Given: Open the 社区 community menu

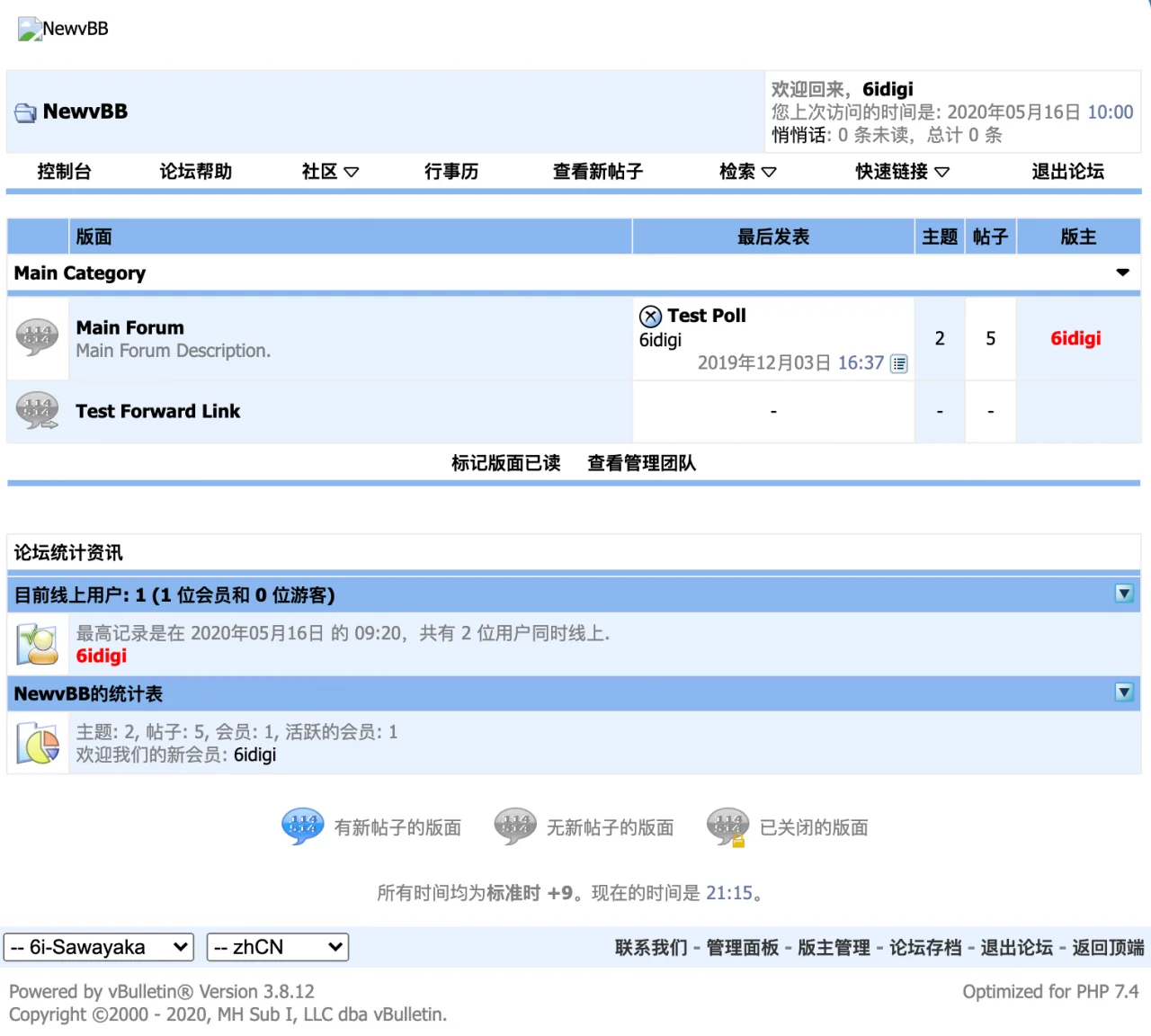Looking at the screenshot, I should (329, 171).
